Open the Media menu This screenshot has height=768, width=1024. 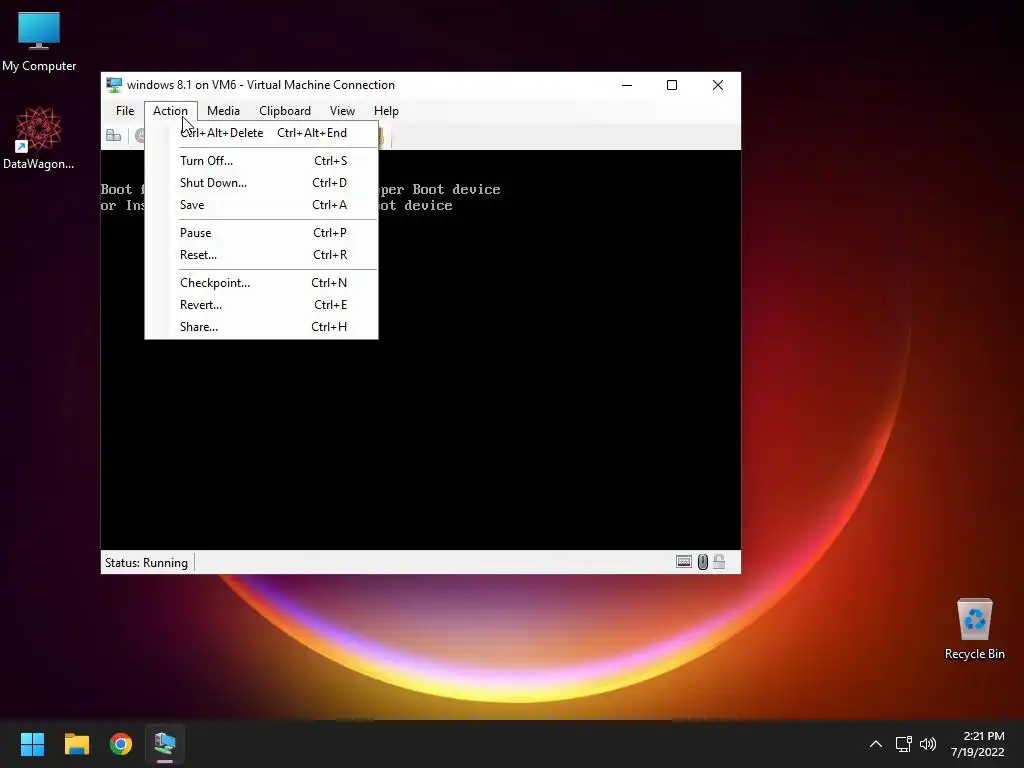pos(223,111)
